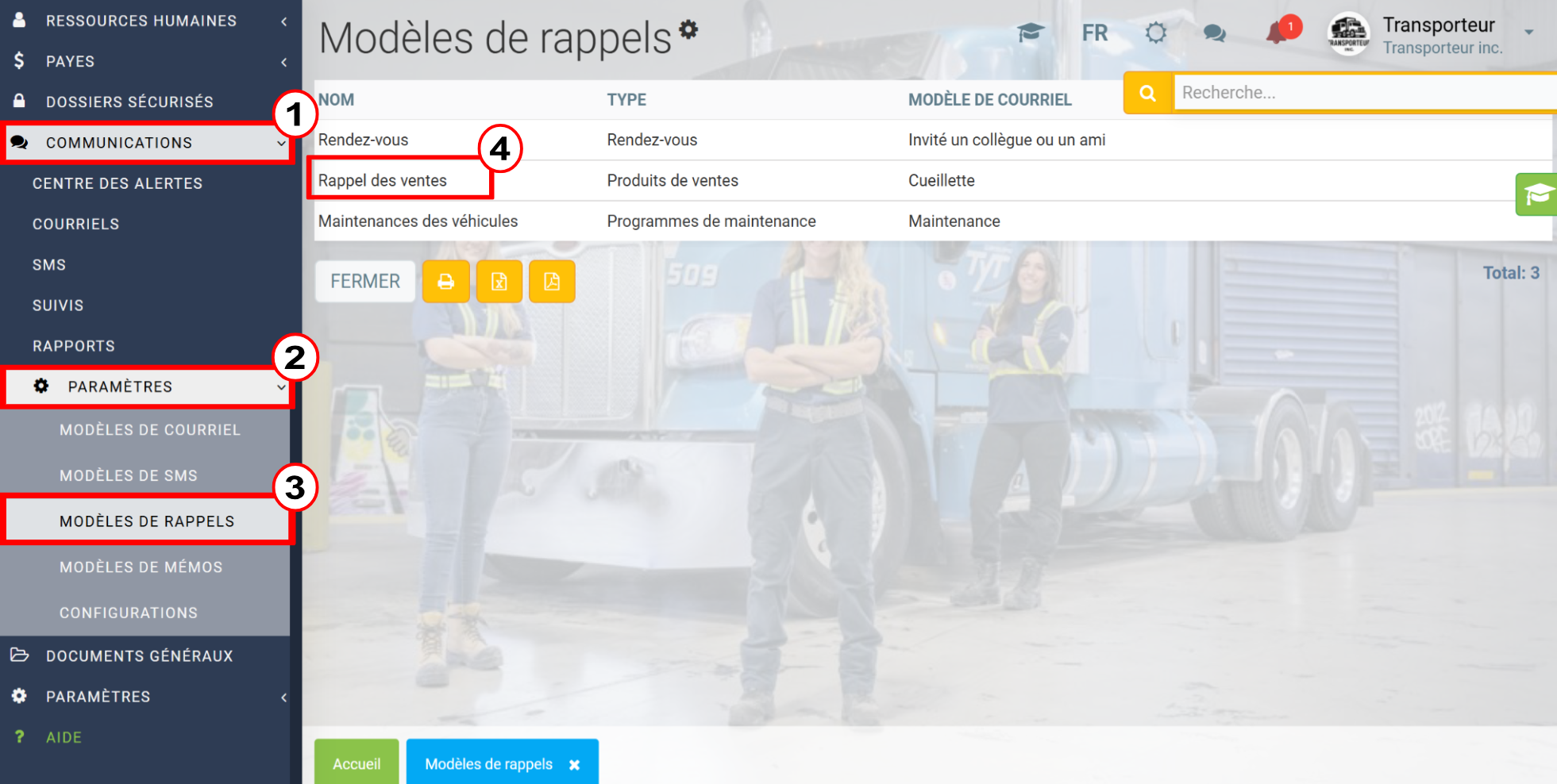Open the notifications bell
This screenshot has width=1557, height=784.
[x=1277, y=33]
